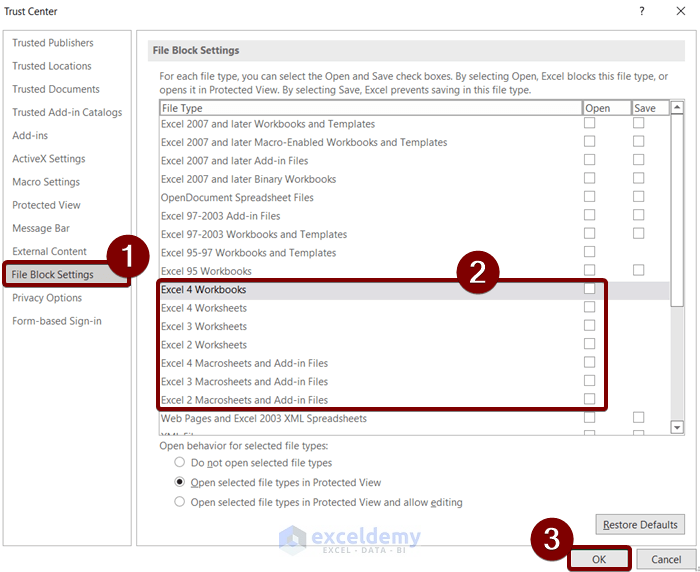The width and height of the screenshot is (700, 572).
Task: Tick Open for Excel 97-2003 Workbooks and Templates
Action: (x=589, y=233)
